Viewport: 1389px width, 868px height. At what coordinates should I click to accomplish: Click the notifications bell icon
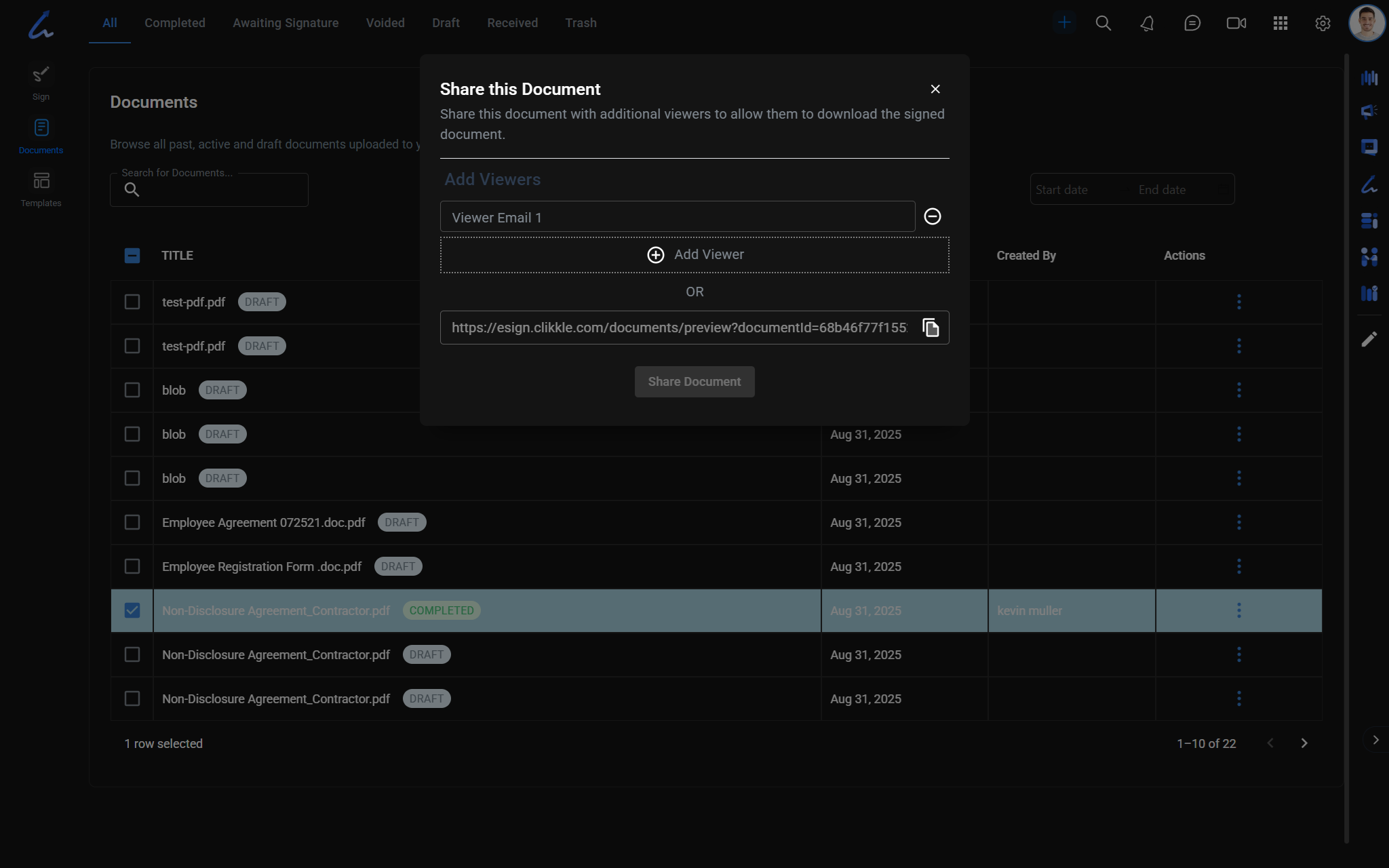coord(1147,23)
